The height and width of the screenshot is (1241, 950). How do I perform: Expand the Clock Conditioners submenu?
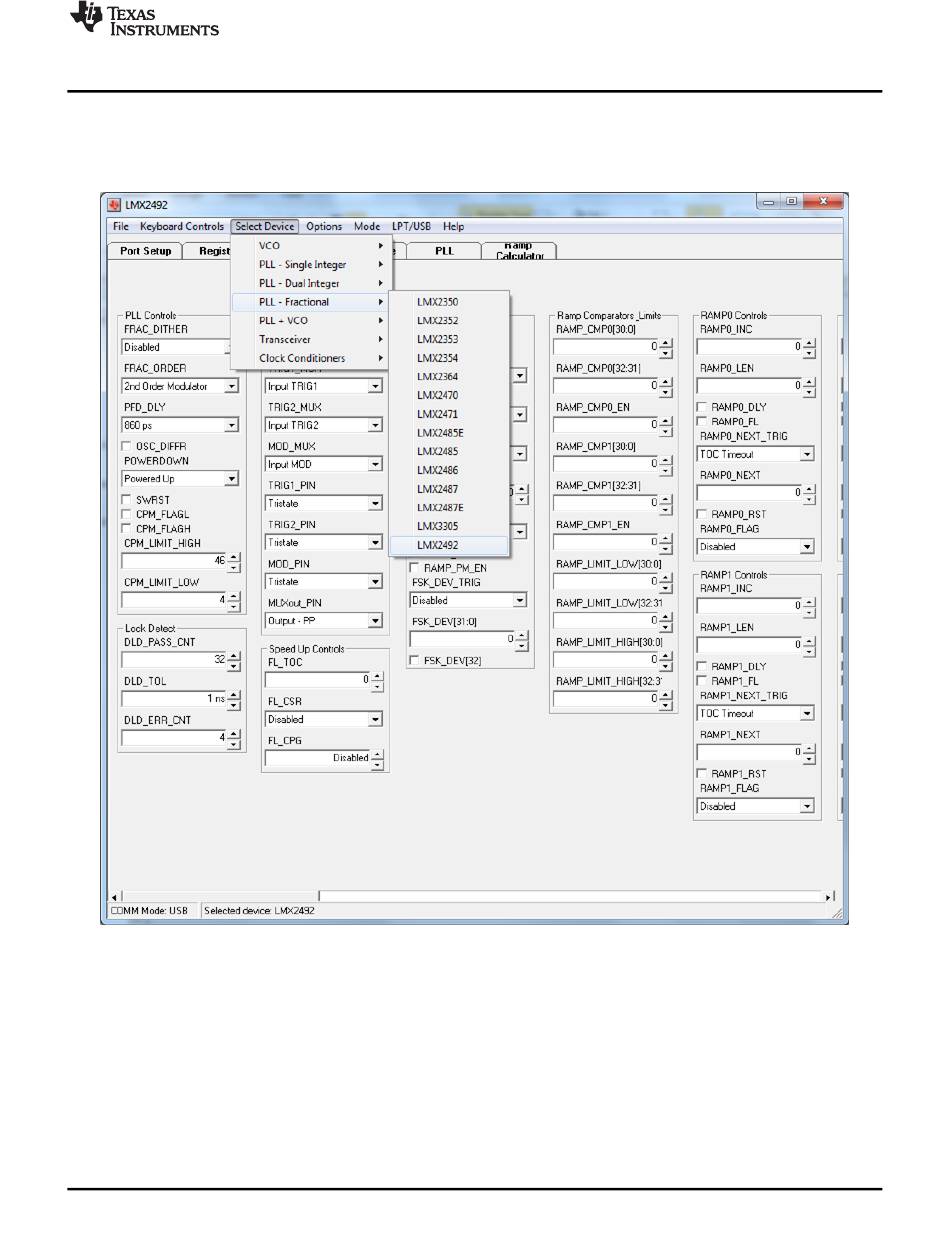[x=311, y=359]
